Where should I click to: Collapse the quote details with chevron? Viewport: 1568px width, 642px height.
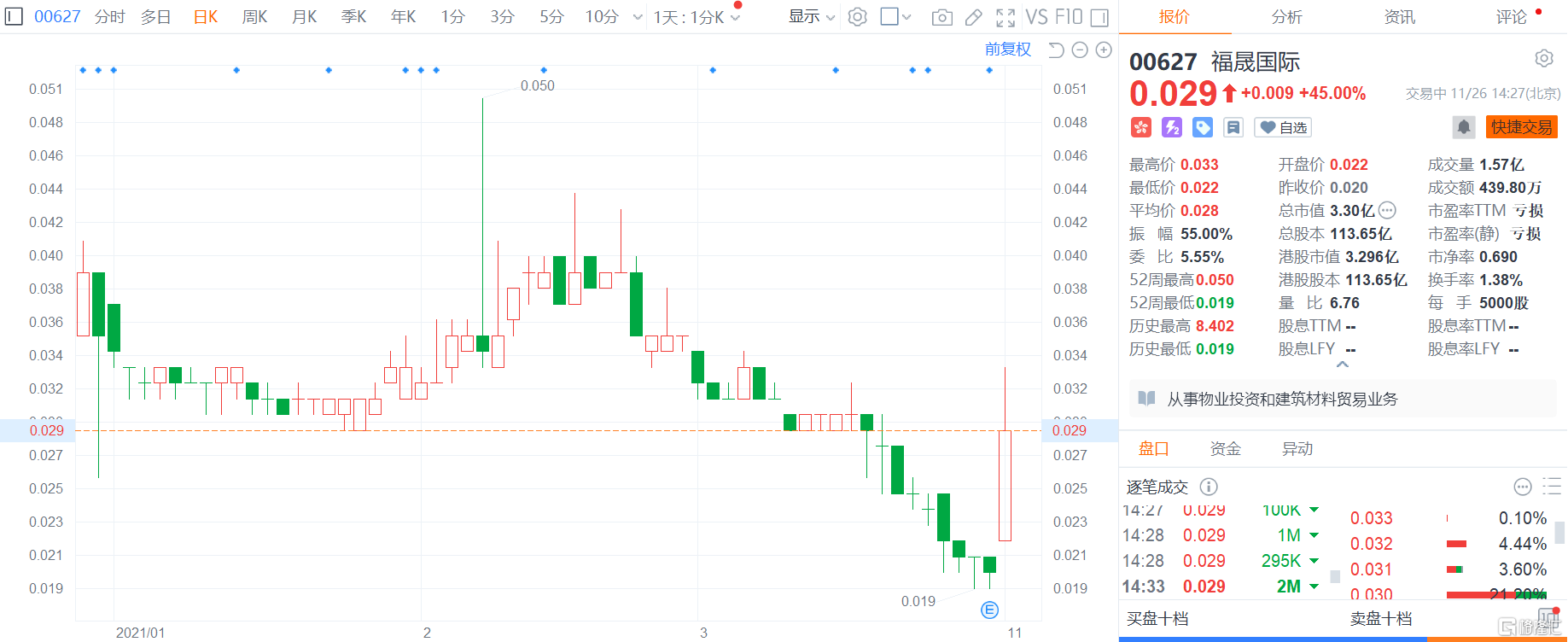point(1343,365)
